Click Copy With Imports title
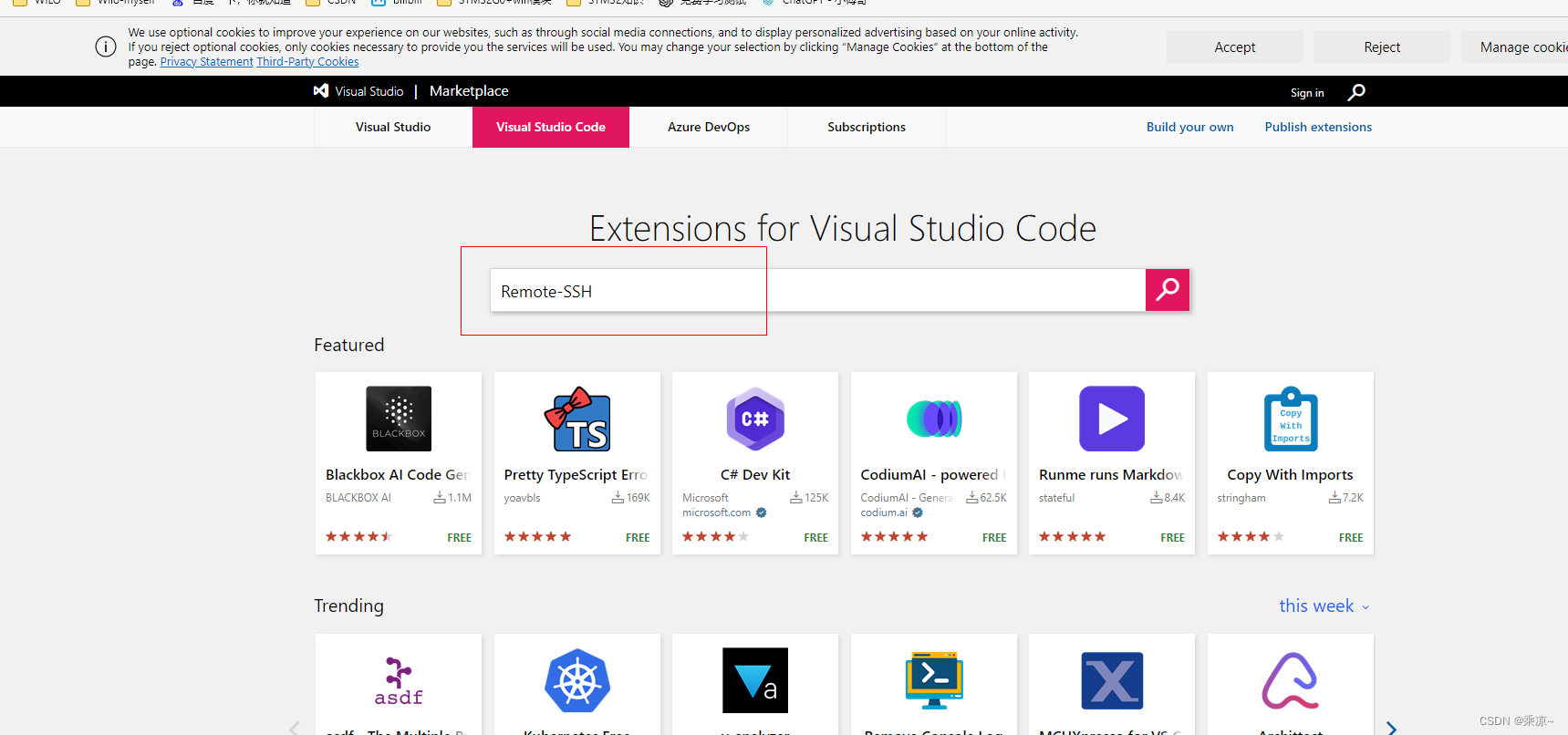The width and height of the screenshot is (1568, 735). click(x=1290, y=475)
